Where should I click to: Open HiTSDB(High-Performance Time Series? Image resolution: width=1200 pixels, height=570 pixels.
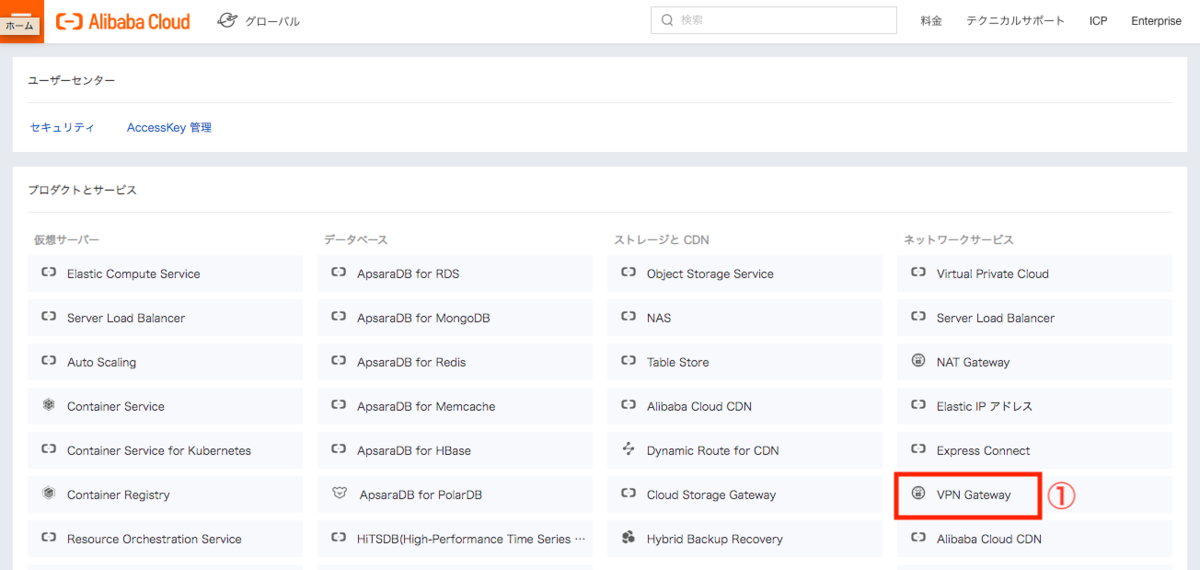coord(455,539)
